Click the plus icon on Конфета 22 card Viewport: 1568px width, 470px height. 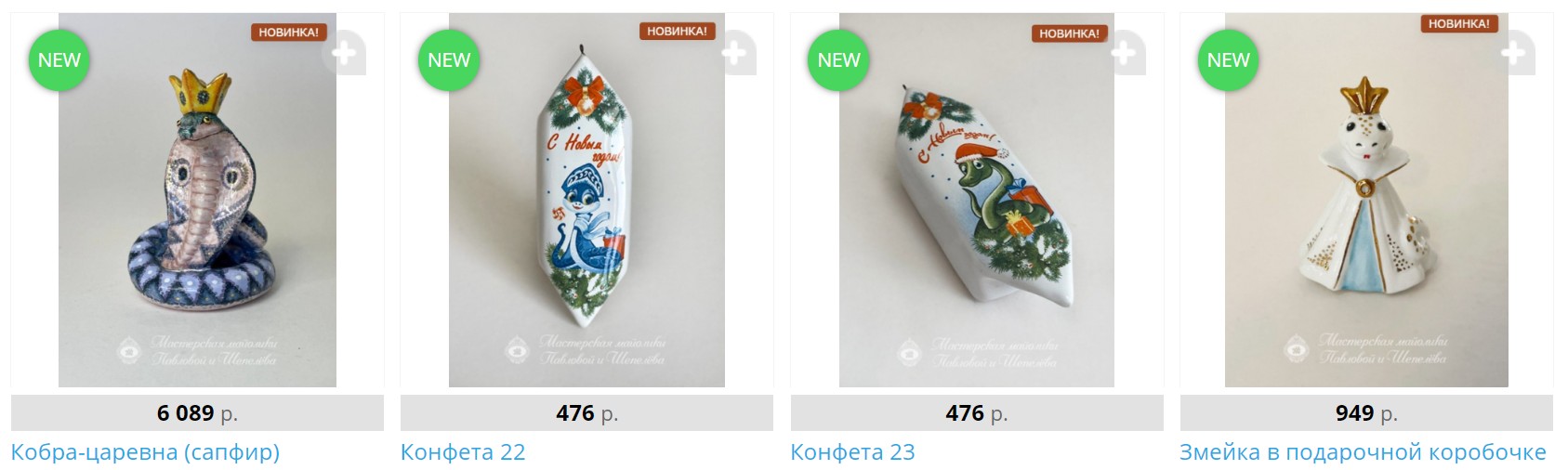coord(734,53)
